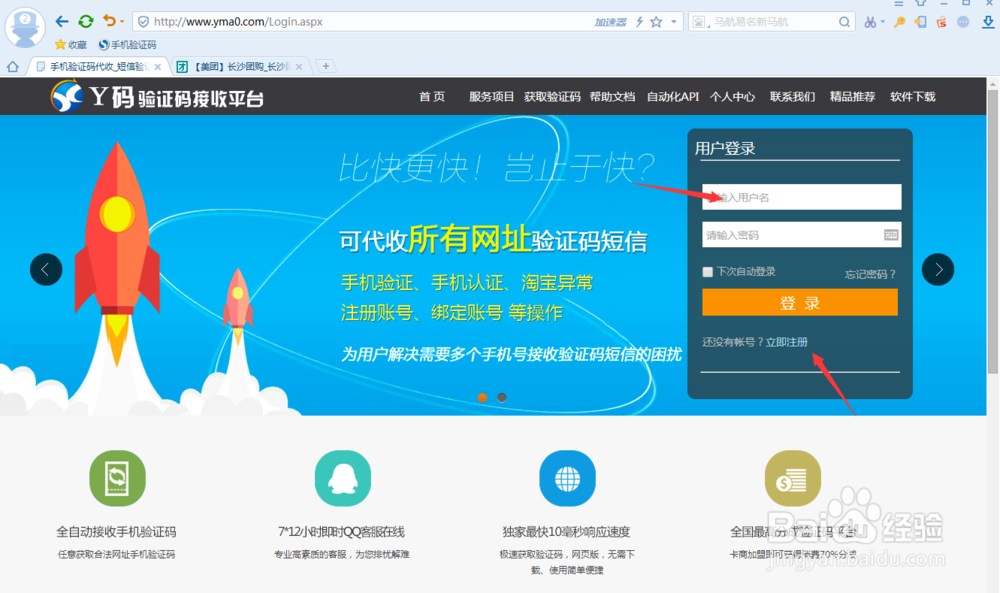The width and height of the screenshot is (1000, 593).
Task: Toggle the virtual keyboard icon in password field
Action: pyautogui.click(x=890, y=233)
